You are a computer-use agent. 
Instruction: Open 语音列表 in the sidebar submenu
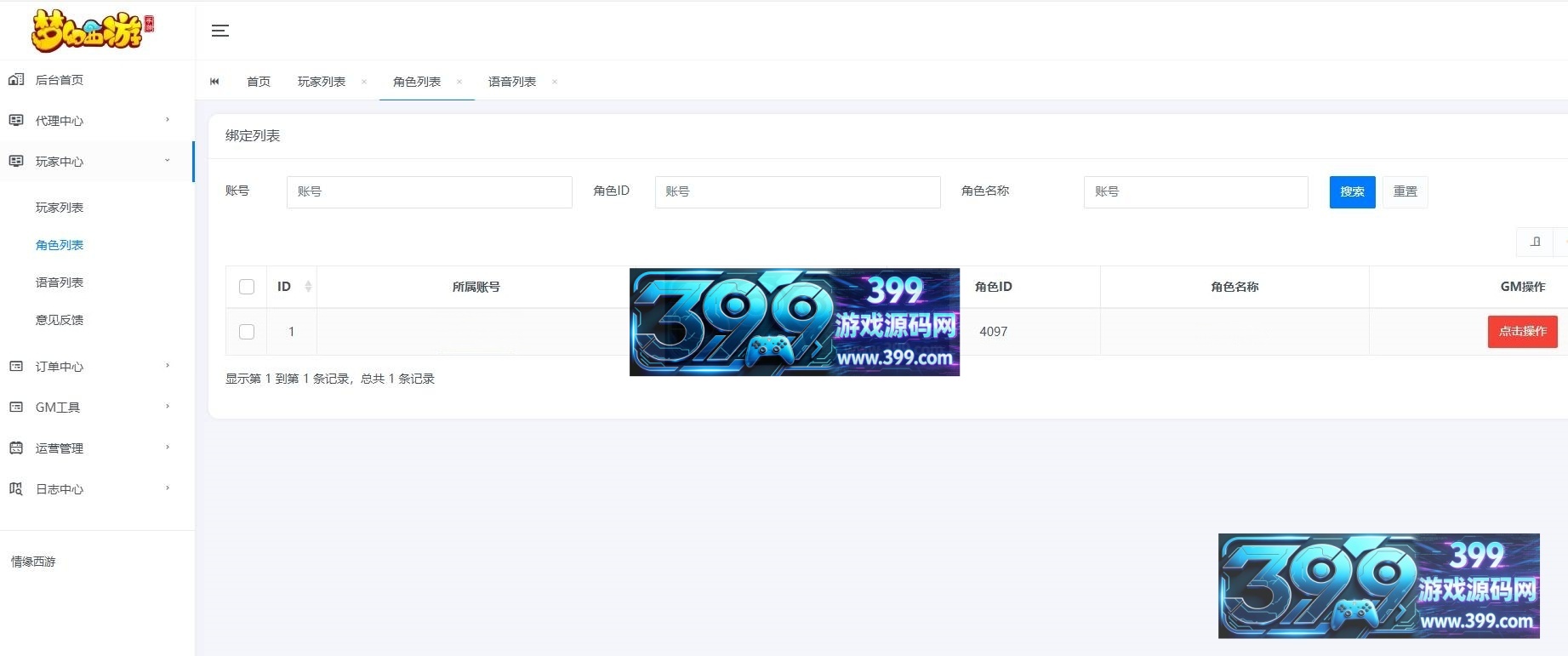60,282
